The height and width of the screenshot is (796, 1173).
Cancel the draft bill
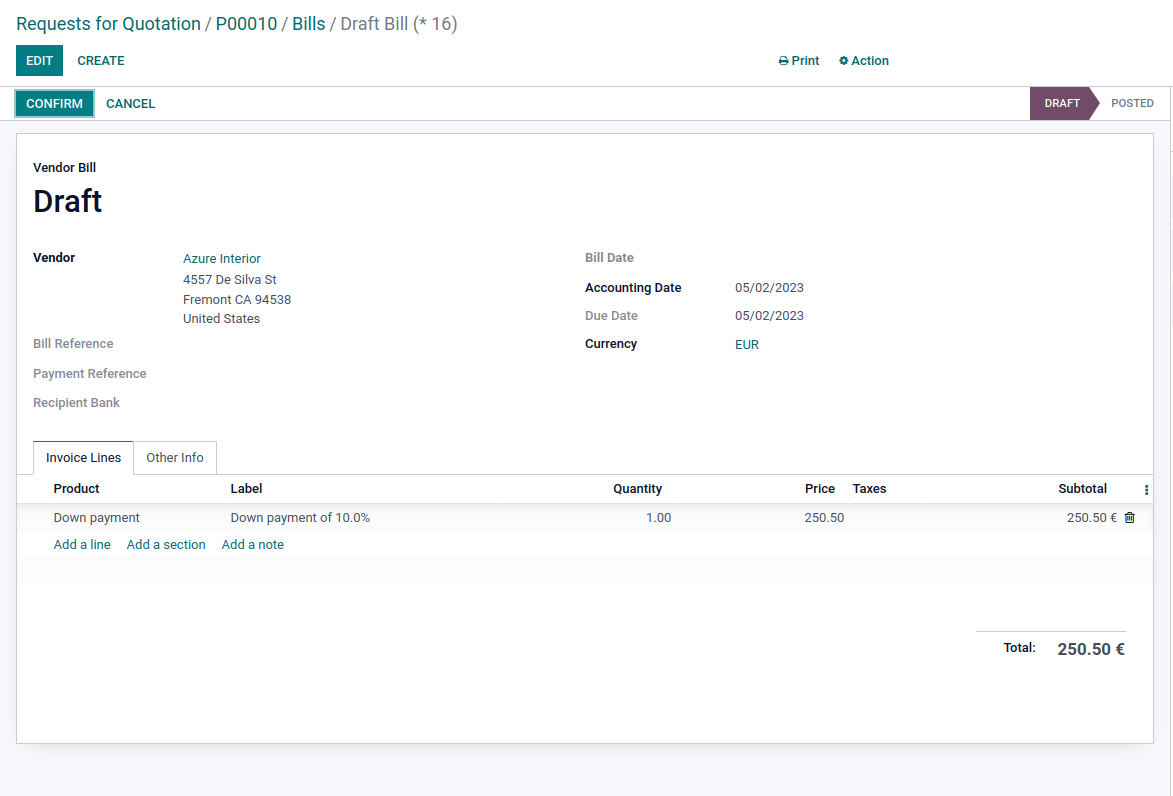click(x=130, y=103)
